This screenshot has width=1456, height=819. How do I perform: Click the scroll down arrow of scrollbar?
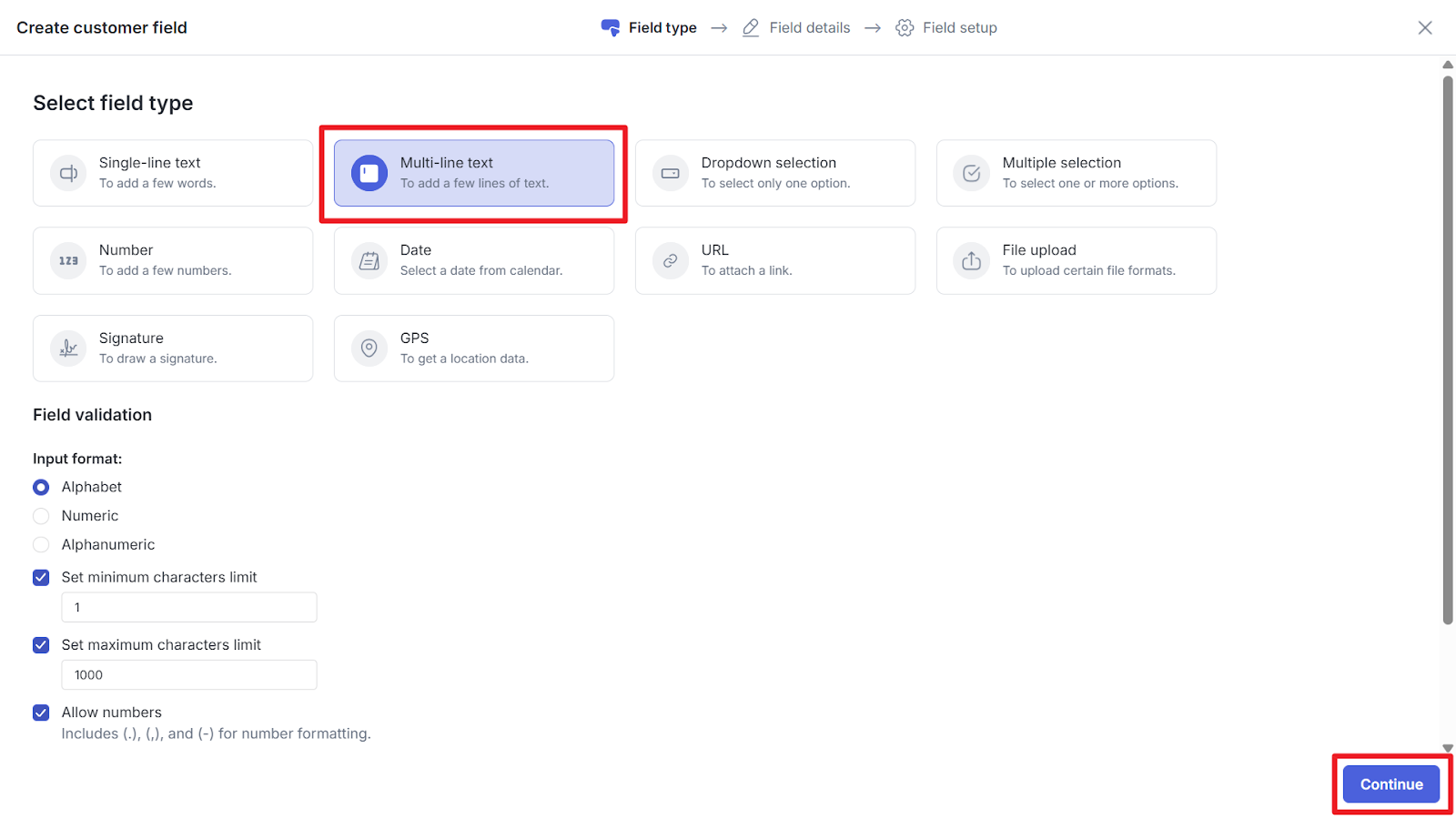(x=1448, y=748)
